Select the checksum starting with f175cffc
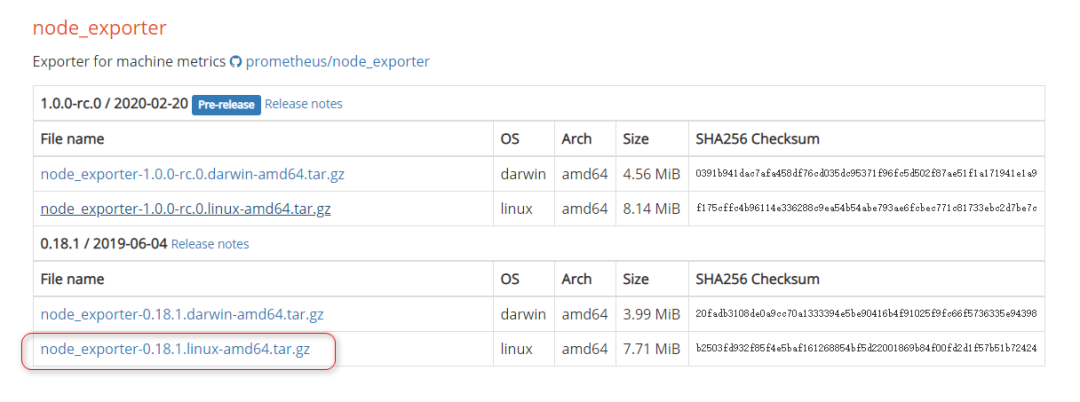 pos(866,209)
